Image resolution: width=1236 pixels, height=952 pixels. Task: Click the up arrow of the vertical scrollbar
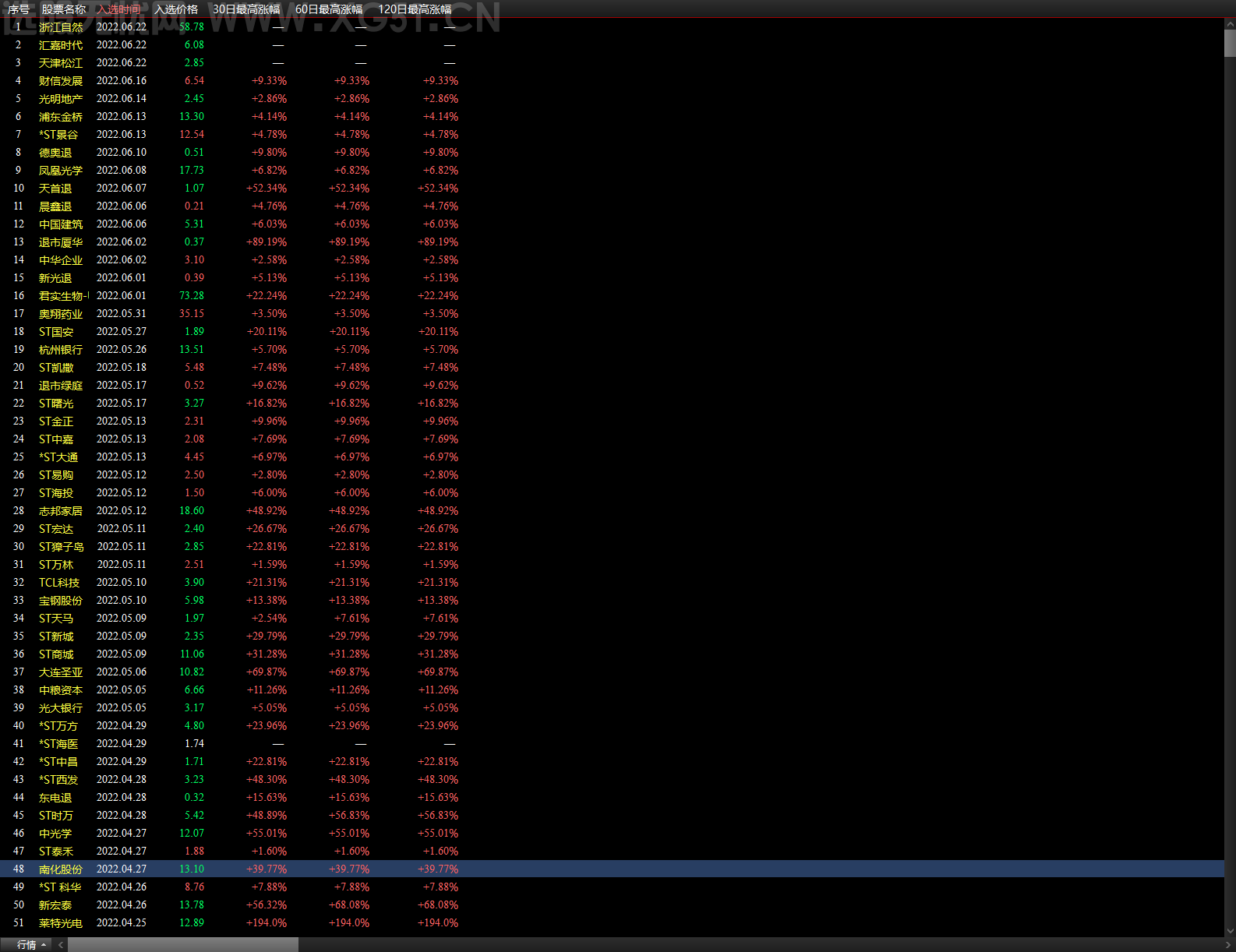tap(1230, 25)
